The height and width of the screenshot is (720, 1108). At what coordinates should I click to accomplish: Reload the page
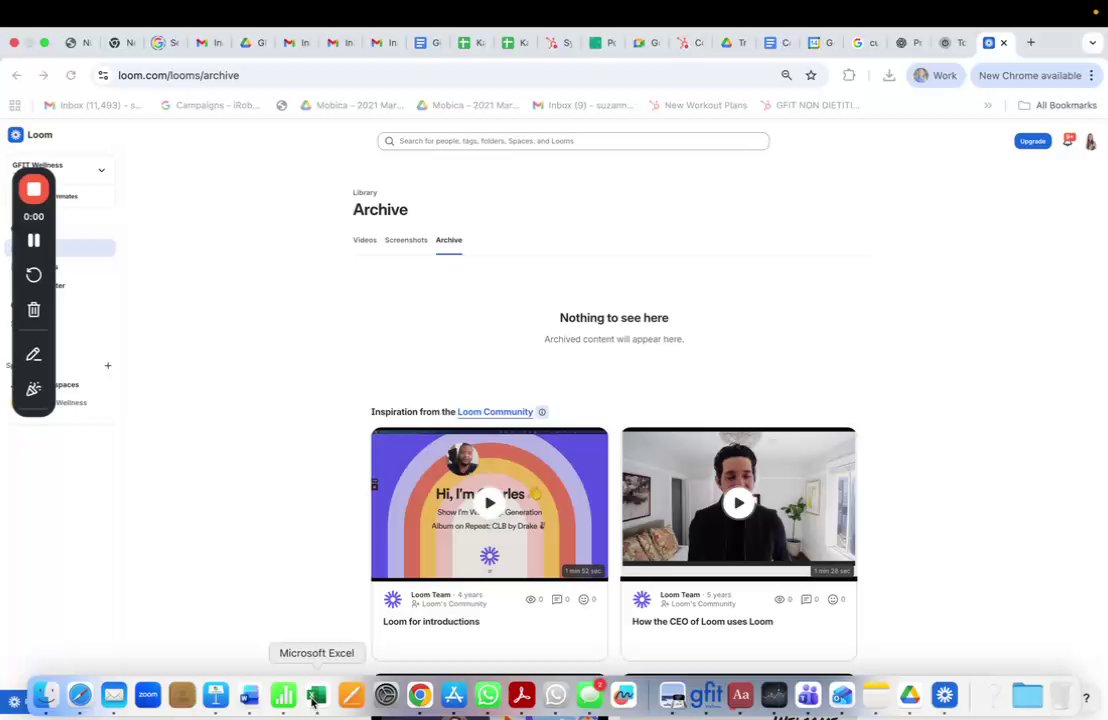pos(71,75)
